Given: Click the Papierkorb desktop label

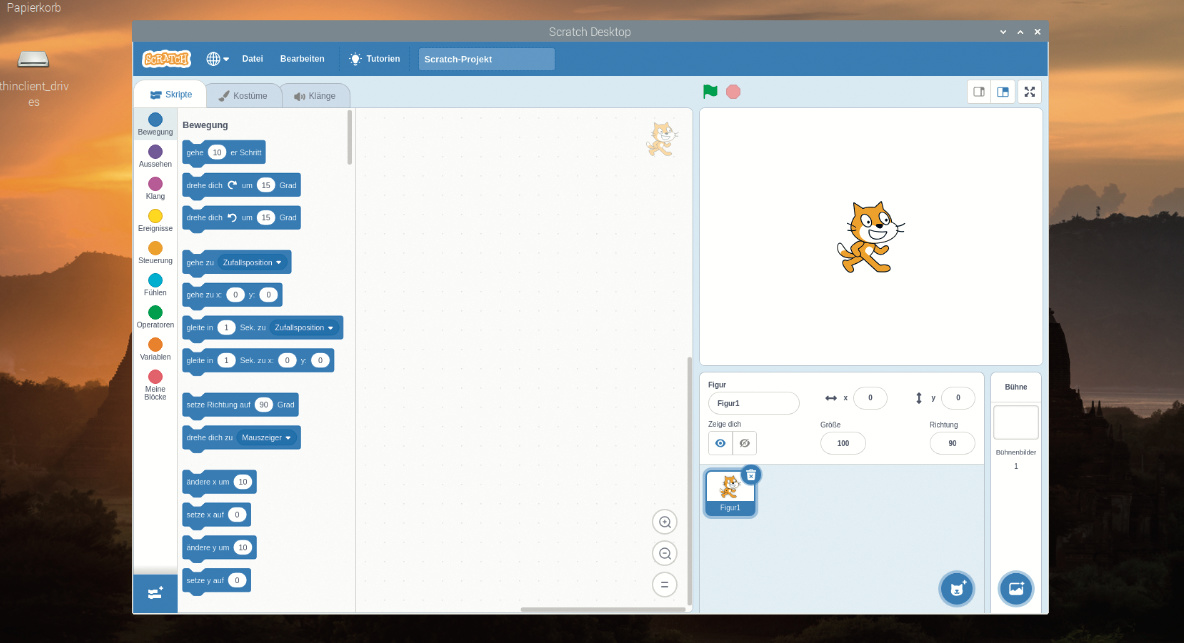Looking at the screenshot, I should coord(33,8).
